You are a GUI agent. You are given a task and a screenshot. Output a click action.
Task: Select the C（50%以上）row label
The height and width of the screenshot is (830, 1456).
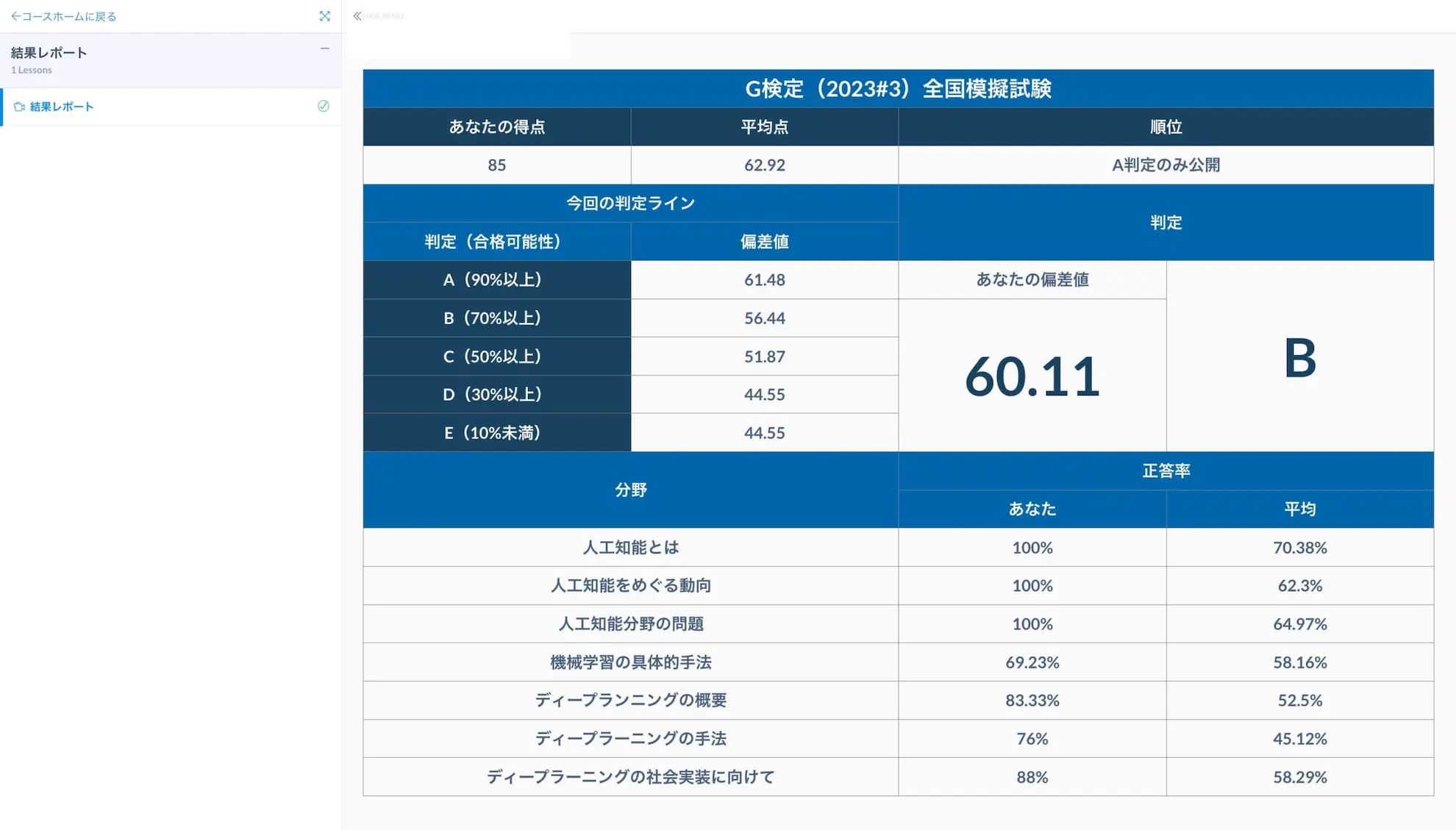[497, 356]
